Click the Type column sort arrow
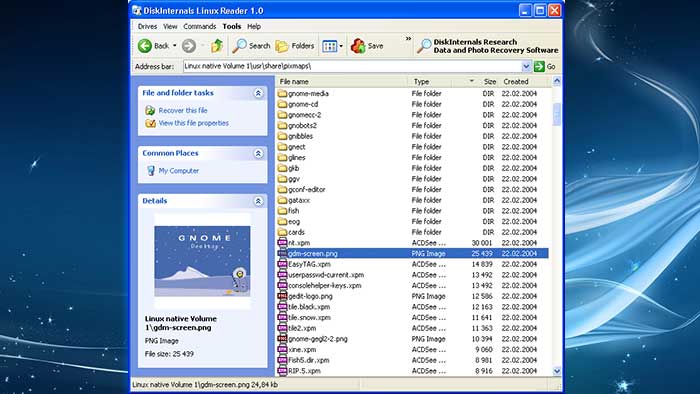Image resolution: width=700 pixels, height=394 pixels. point(472,81)
